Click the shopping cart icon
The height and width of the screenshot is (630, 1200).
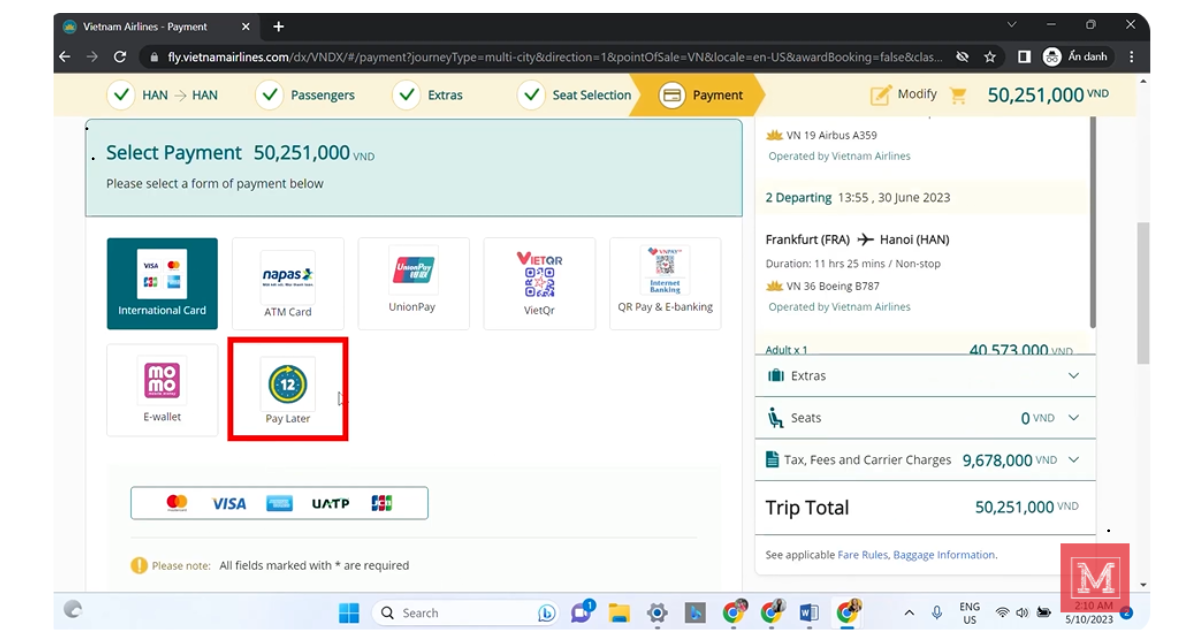pyautogui.click(x=959, y=95)
